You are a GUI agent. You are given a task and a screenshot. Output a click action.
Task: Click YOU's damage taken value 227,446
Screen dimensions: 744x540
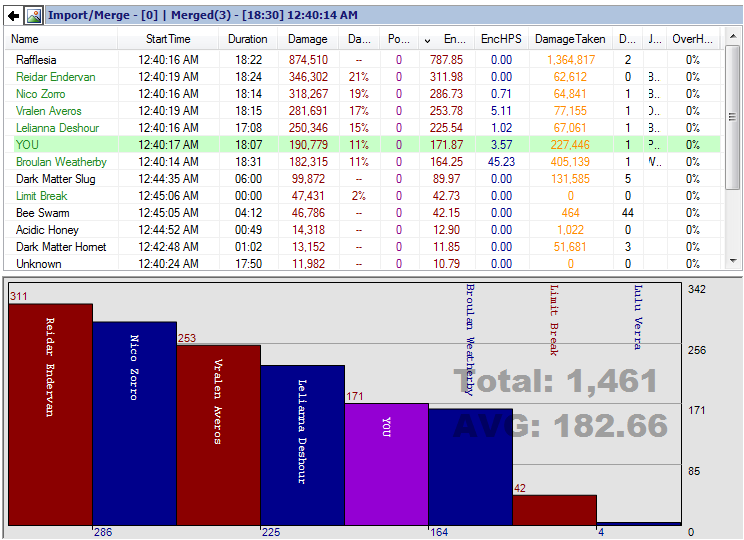coord(570,145)
